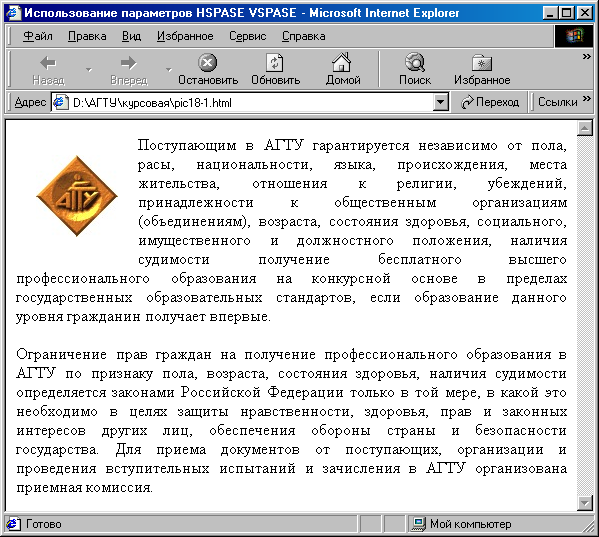Click the АГТУ diamond logo image
The width and height of the screenshot is (599, 537).
coord(77,196)
